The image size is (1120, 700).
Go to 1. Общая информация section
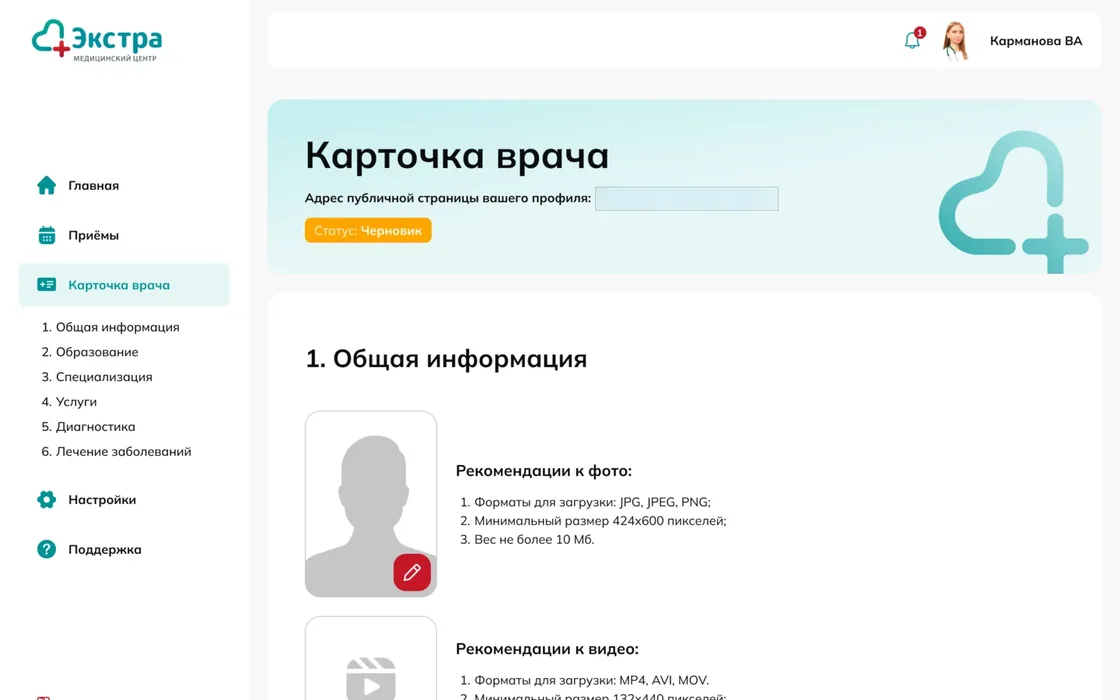click(x=110, y=327)
